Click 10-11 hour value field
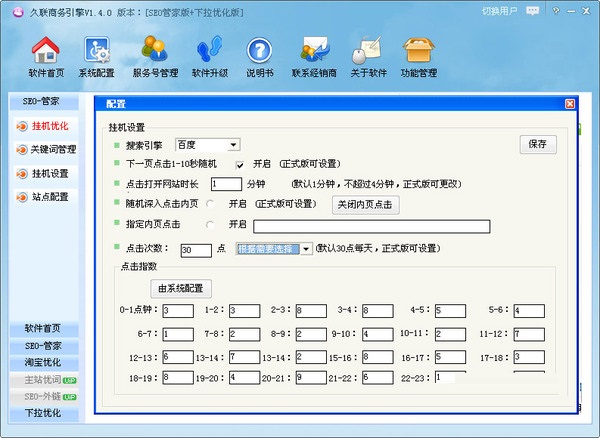 (x=450, y=334)
